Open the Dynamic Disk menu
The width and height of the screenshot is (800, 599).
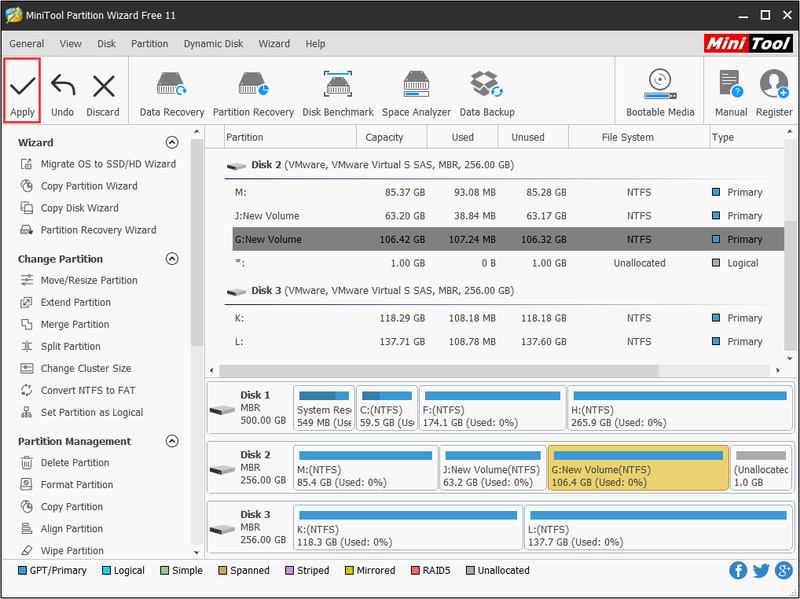click(213, 44)
